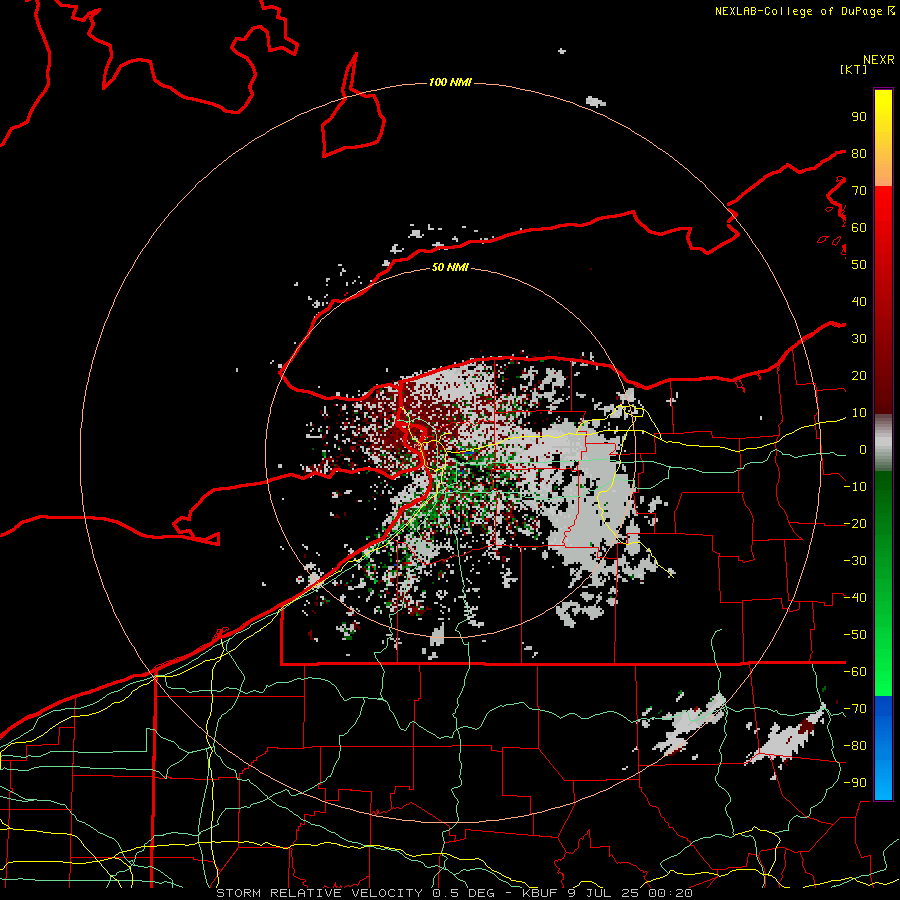This screenshot has width=900, height=900.
Task: Click the STORM RELATIVE VELOCITY caption text
Action: click(321, 893)
